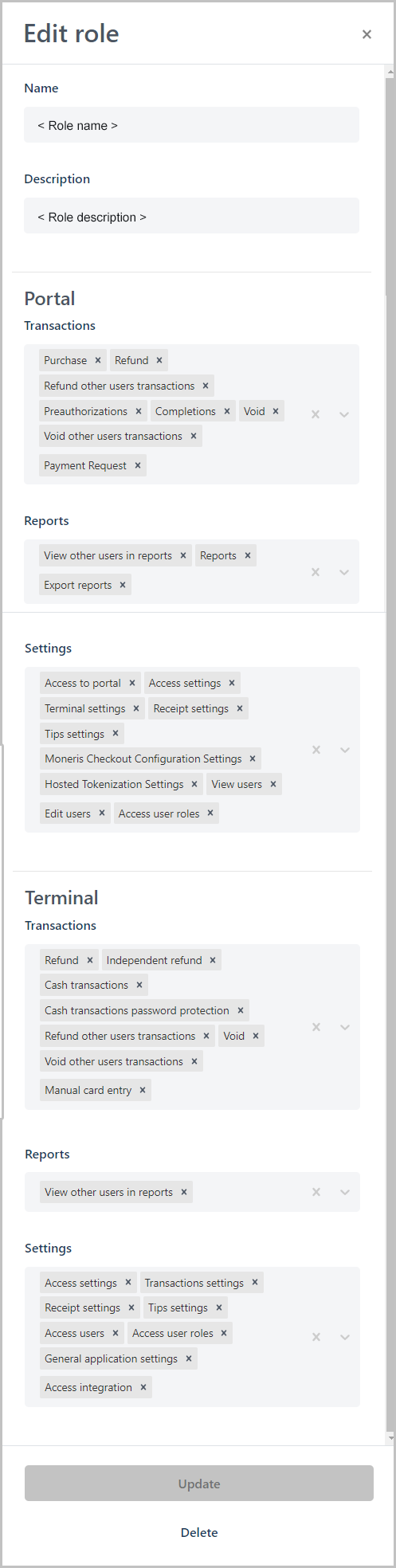Focus the Role description input field
396x1568 pixels.
[x=191, y=216]
